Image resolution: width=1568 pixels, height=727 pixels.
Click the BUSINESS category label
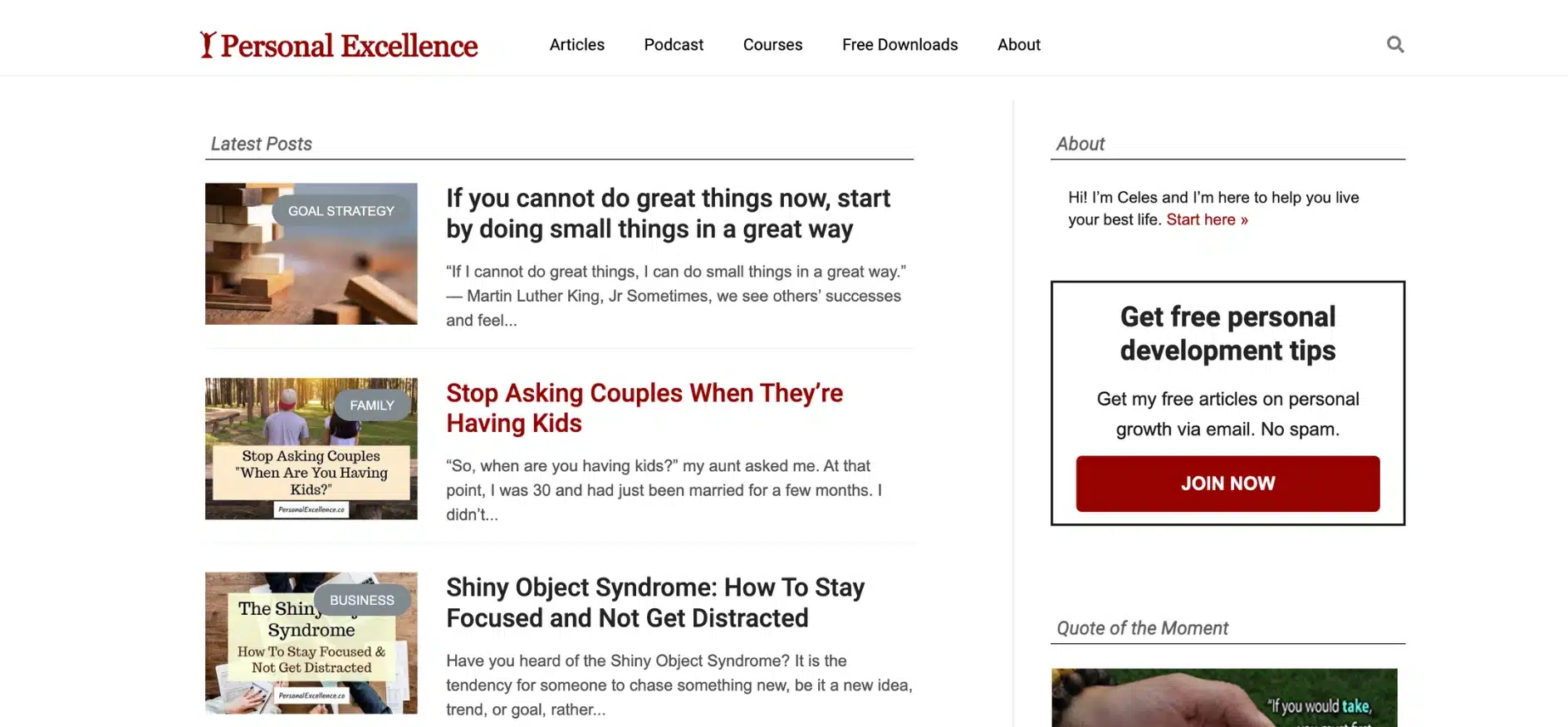tap(361, 600)
